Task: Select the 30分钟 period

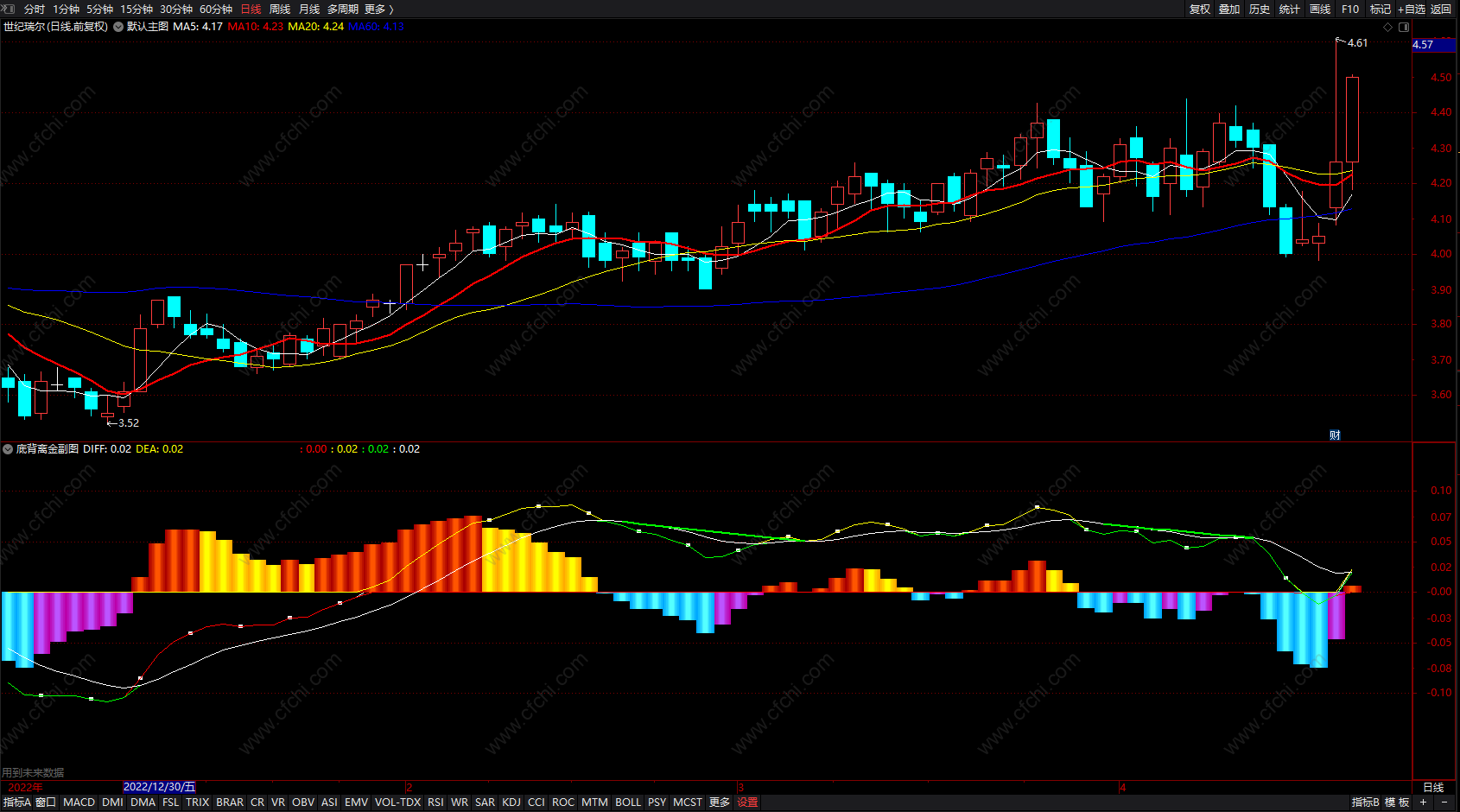Action: click(x=176, y=10)
